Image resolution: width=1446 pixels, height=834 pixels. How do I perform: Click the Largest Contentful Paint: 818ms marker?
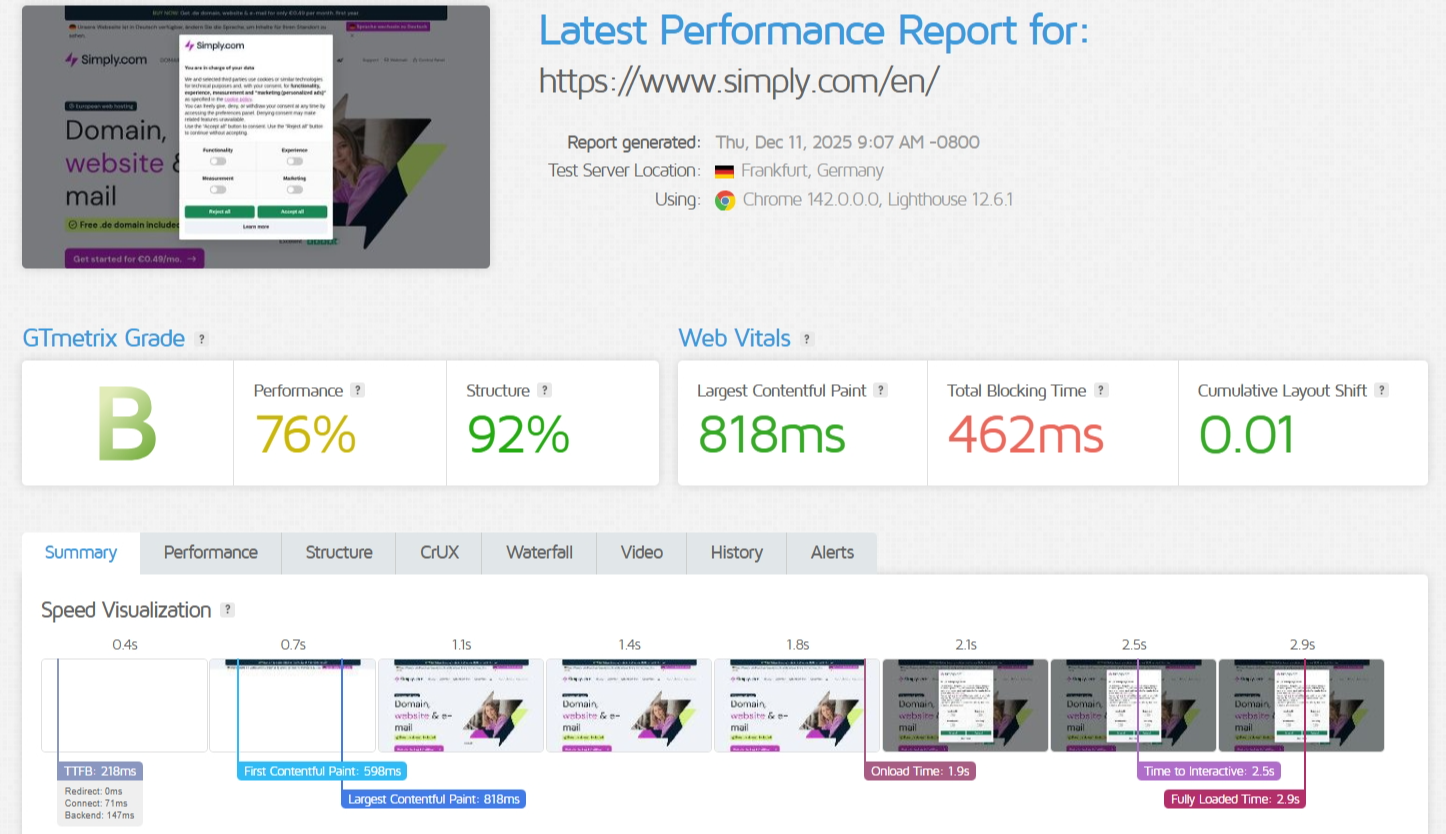(433, 799)
